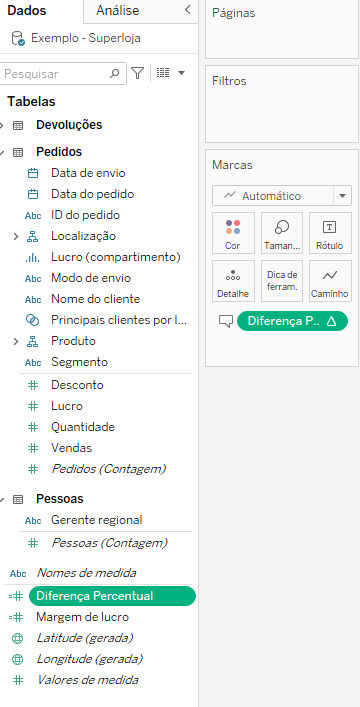
Task: Open the Dica de ferramenta card
Action: click(x=282, y=281)
